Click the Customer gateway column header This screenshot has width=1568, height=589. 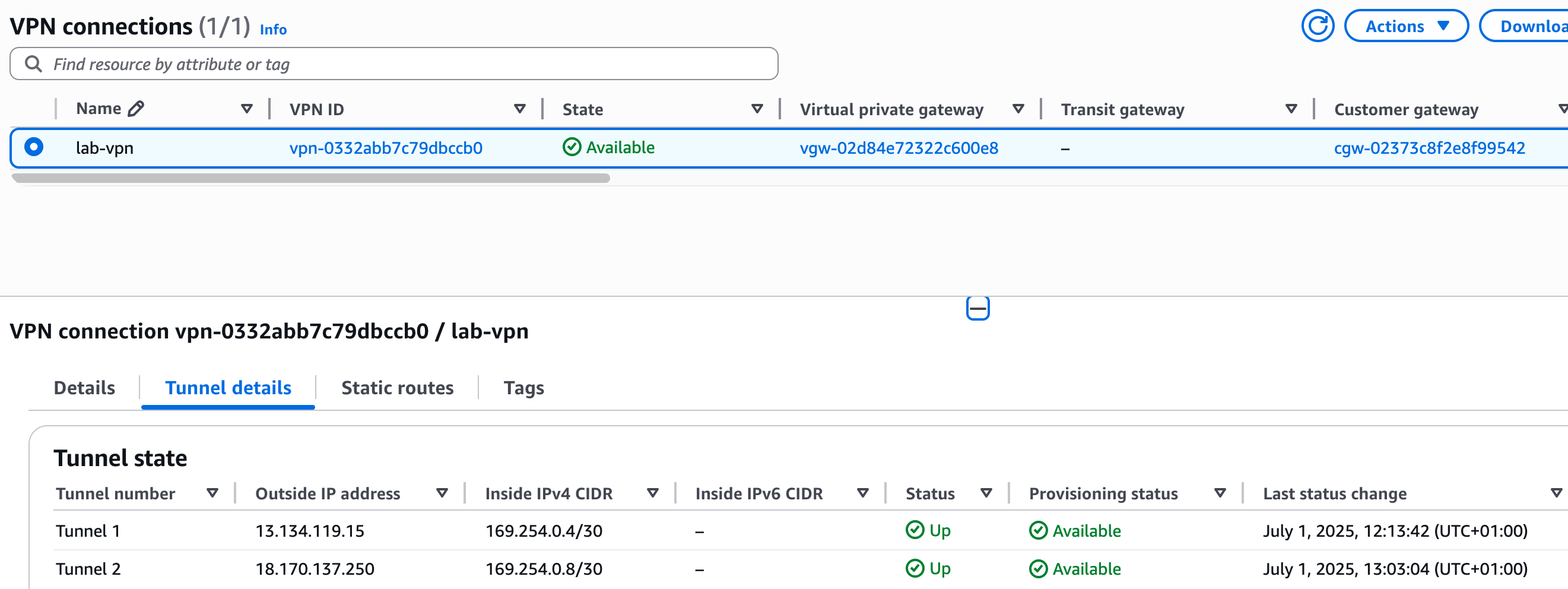tap(1406, 110)
